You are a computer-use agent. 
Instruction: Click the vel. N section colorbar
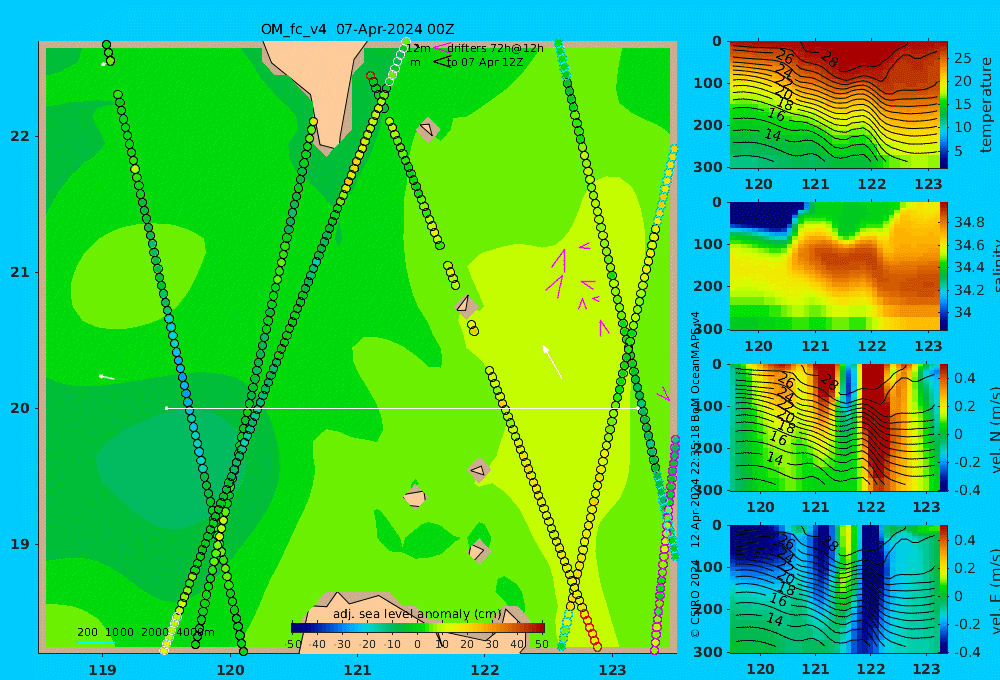point(944,427)
